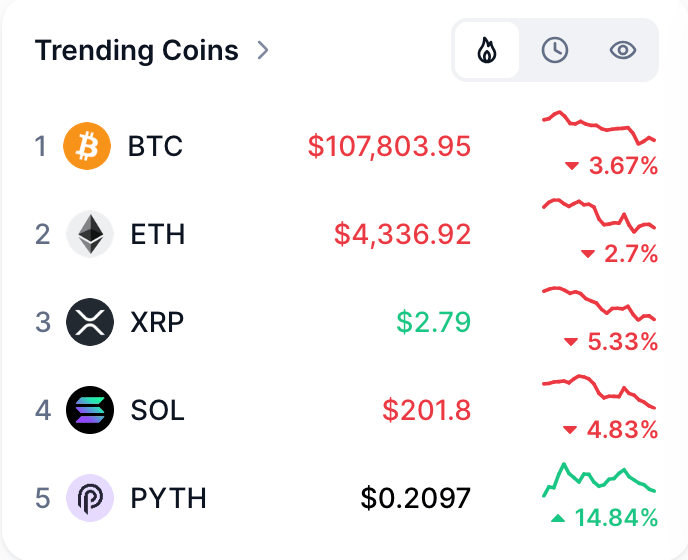Click the Bitcoin coin logo
The width and height of the screenshot is (688, 560).
(87, 147)
